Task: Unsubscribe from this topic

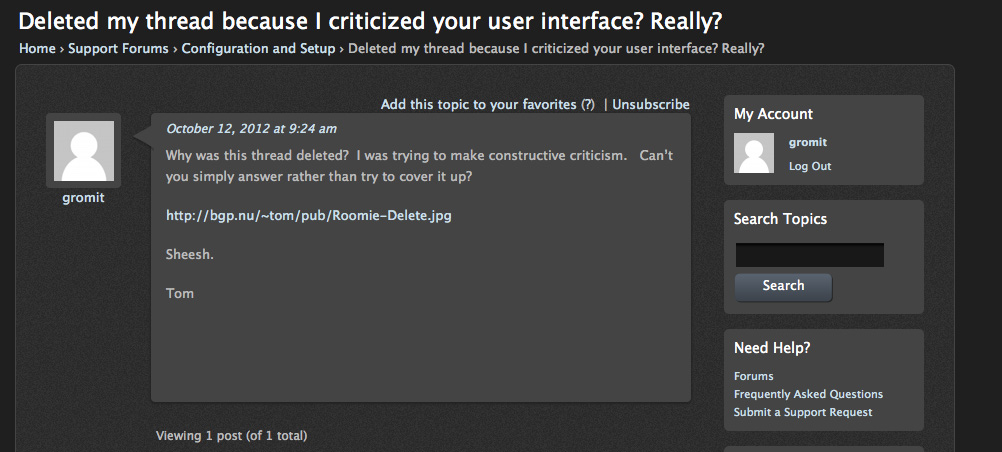Action: tap(651, 104)
